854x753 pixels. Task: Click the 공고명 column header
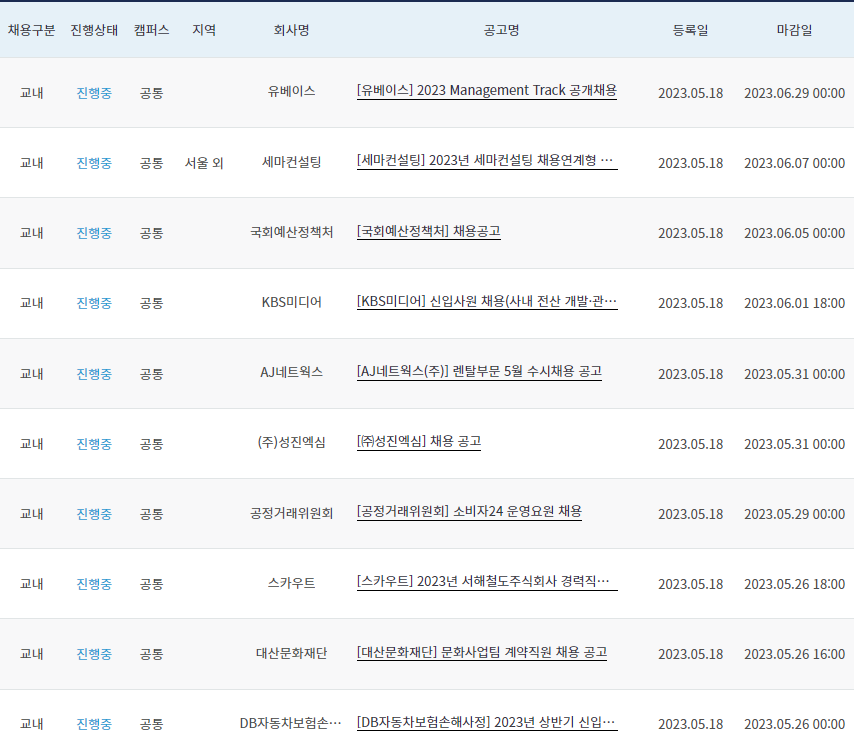501,30
